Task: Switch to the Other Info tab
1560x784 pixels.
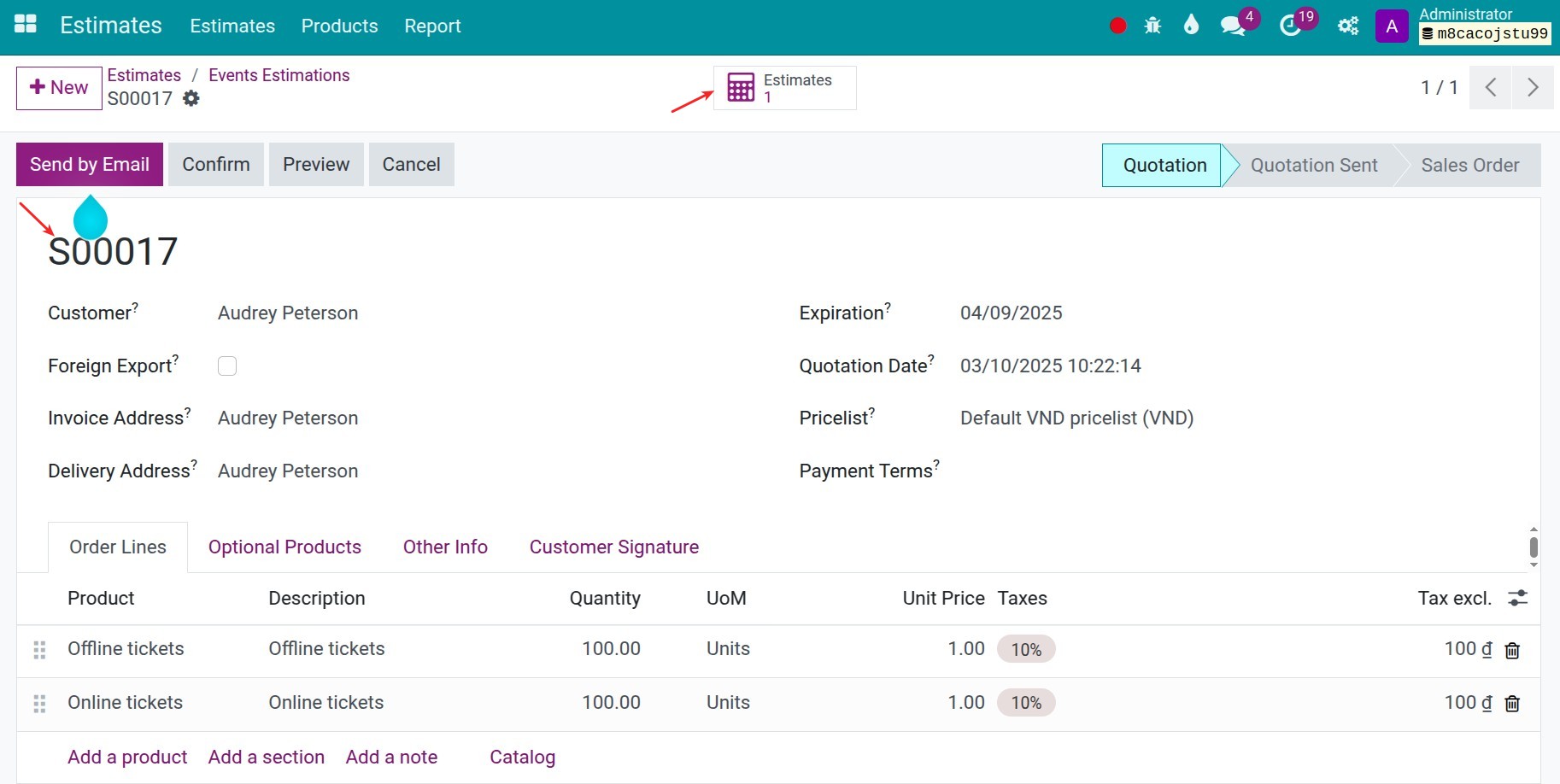Action: pos(445,547)
